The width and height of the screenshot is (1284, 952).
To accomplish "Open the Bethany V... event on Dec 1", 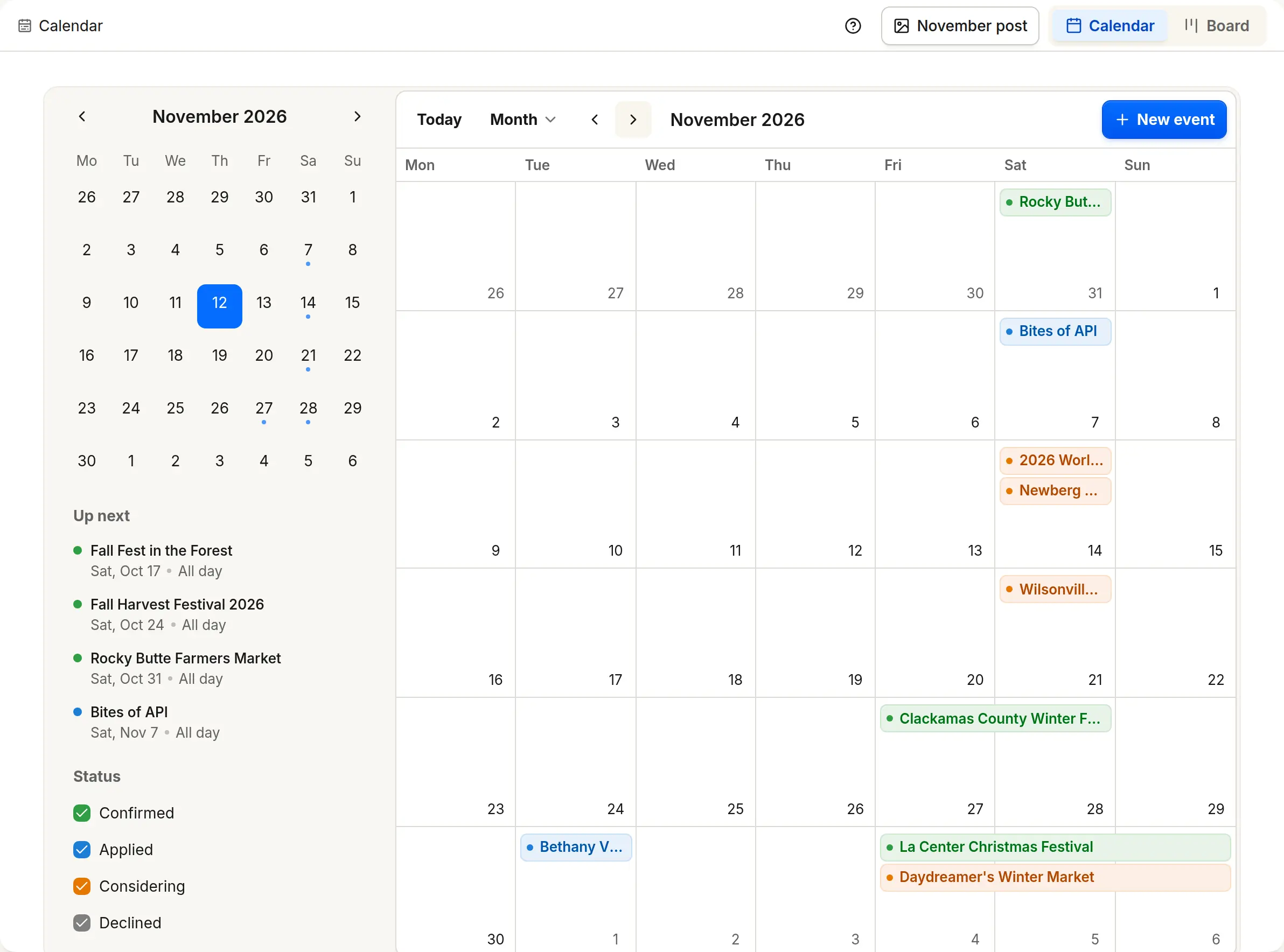I will tap(576, 847).
